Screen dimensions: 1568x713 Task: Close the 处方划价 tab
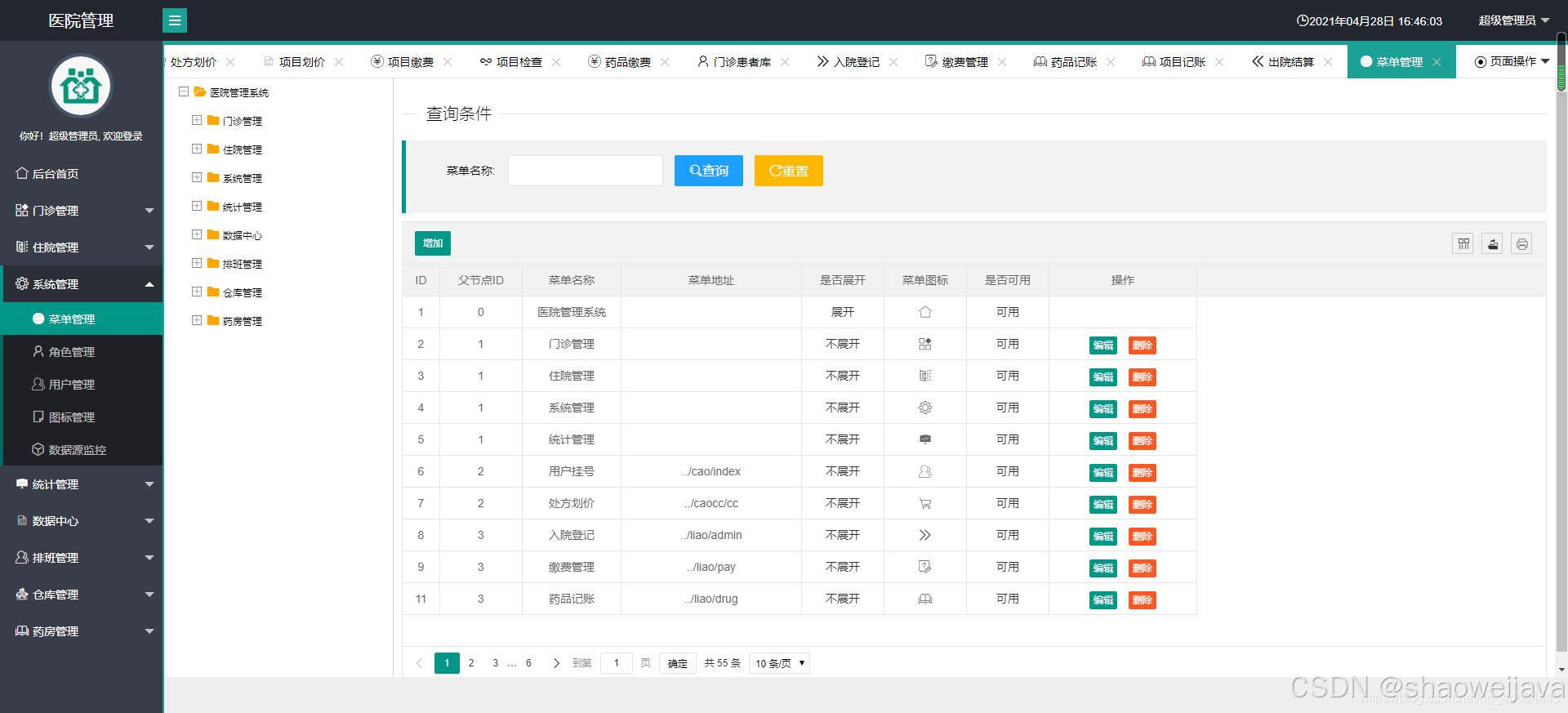pyautogui.click(x=230, y=61)
